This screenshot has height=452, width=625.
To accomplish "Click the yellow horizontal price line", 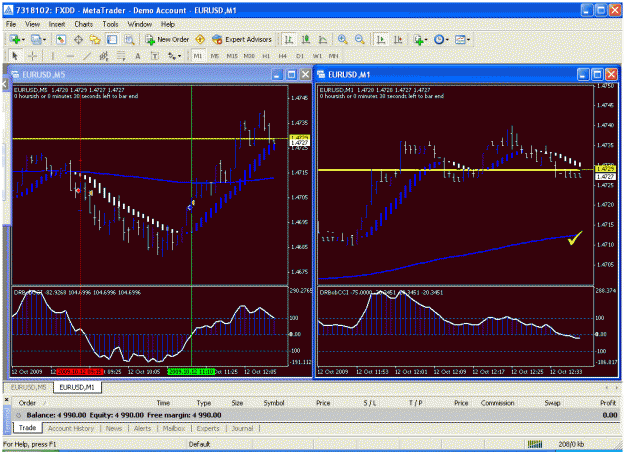I will pos(454,170).
